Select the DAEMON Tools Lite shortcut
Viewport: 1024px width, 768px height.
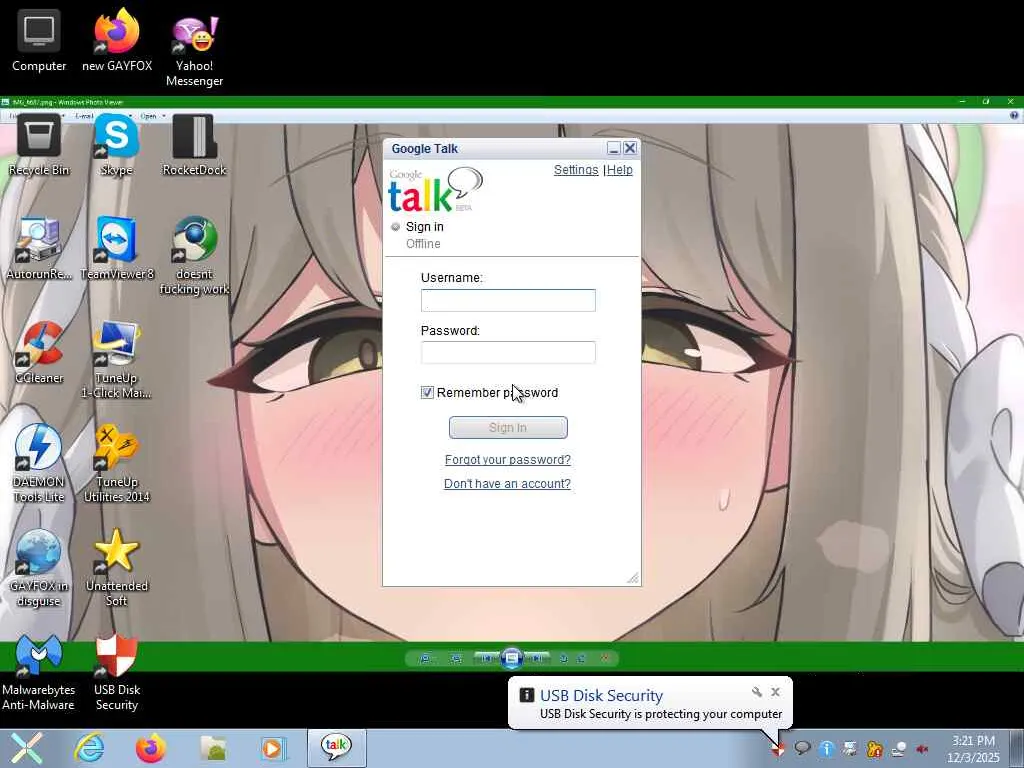click(39, 464)
